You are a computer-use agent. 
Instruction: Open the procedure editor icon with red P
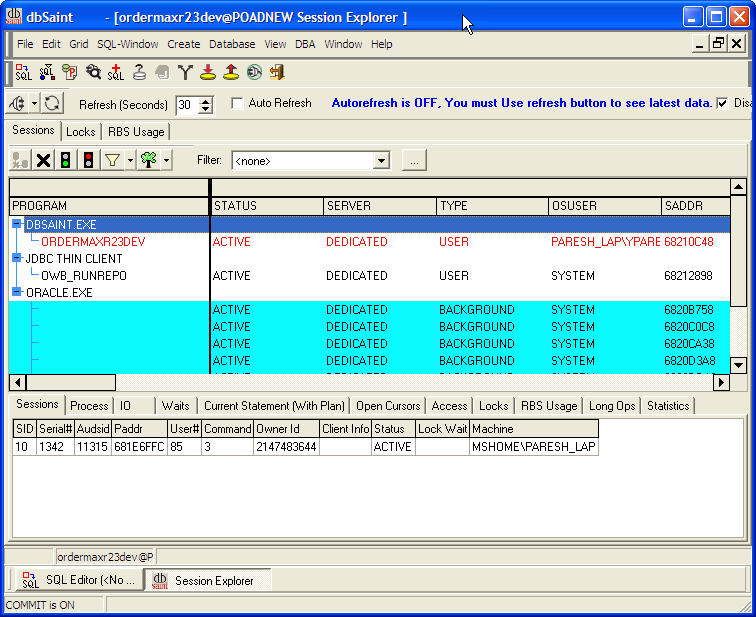pos(70,73)
